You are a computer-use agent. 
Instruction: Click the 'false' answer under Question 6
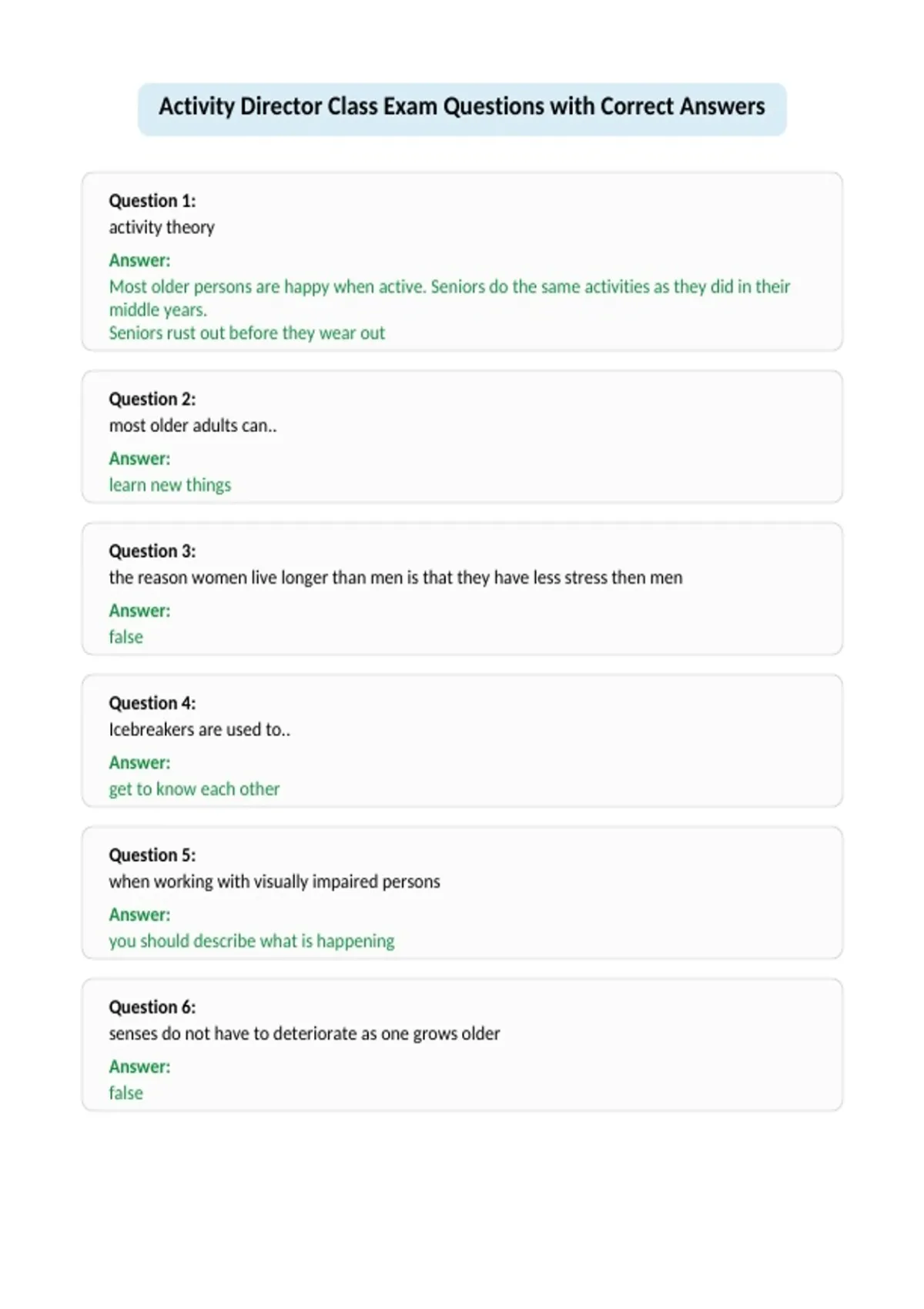pos(126,1093)
